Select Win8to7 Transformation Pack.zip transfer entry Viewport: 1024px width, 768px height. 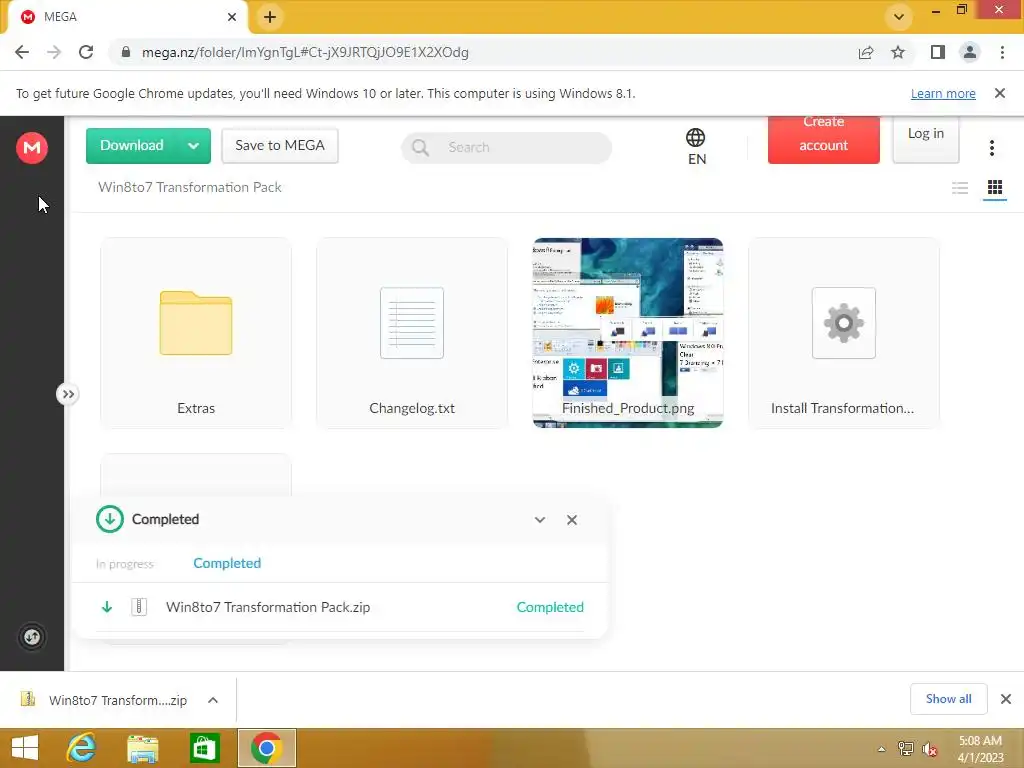coord(340,607)
